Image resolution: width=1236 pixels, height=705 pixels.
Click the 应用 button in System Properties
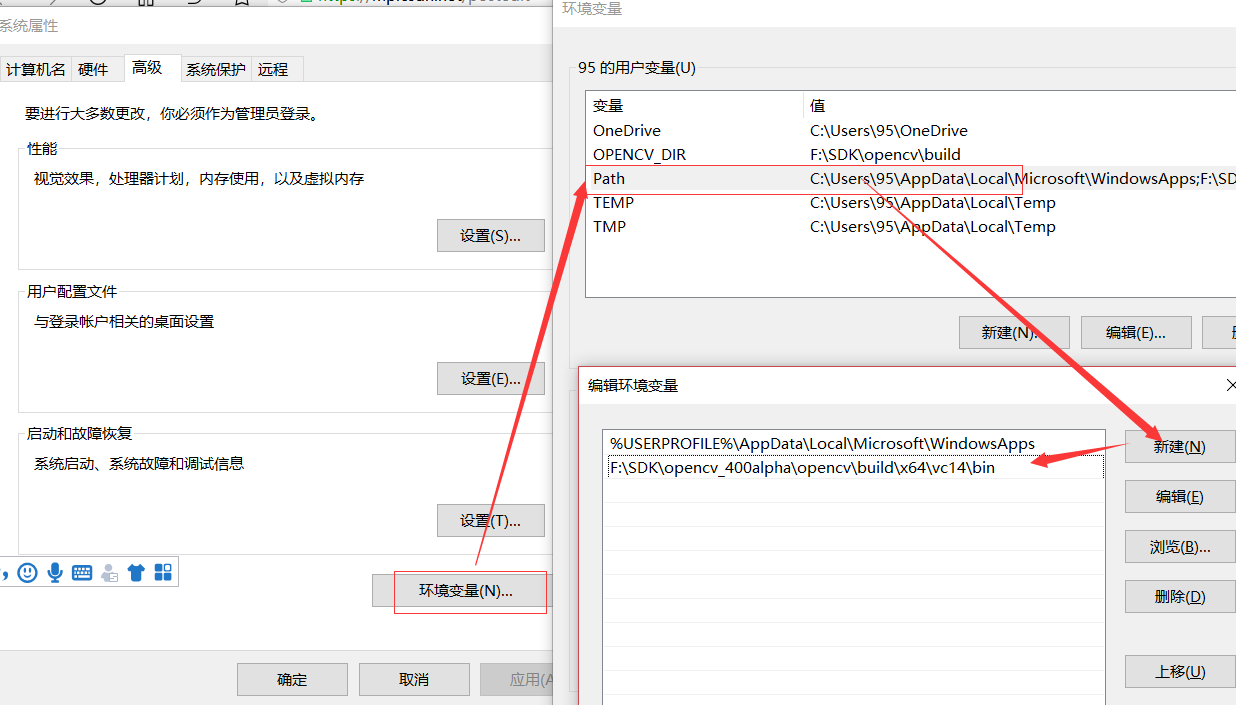(x=517, y=679)
